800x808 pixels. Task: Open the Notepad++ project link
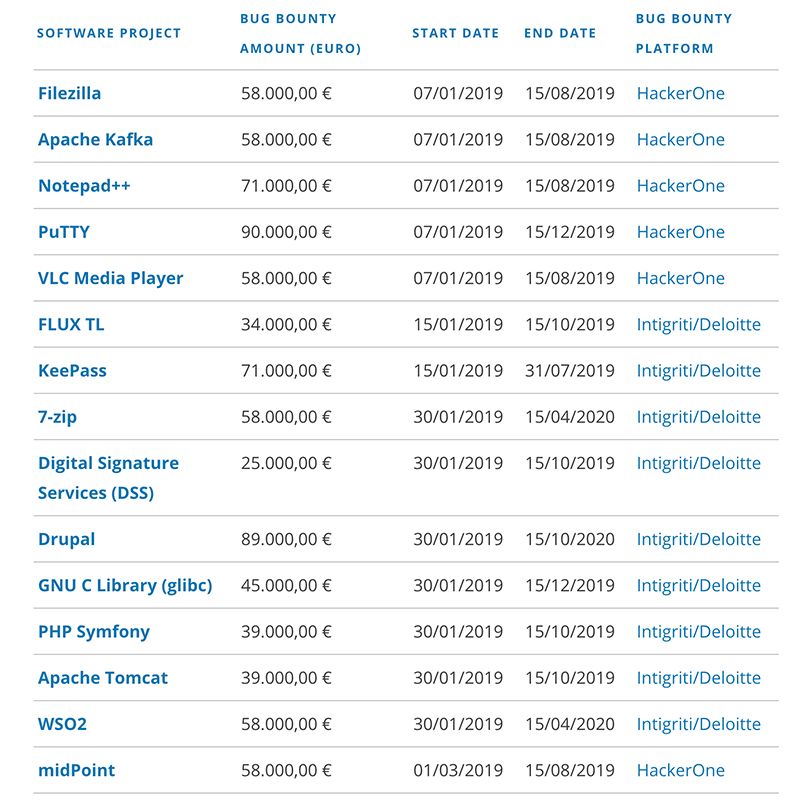pos(84,186)
